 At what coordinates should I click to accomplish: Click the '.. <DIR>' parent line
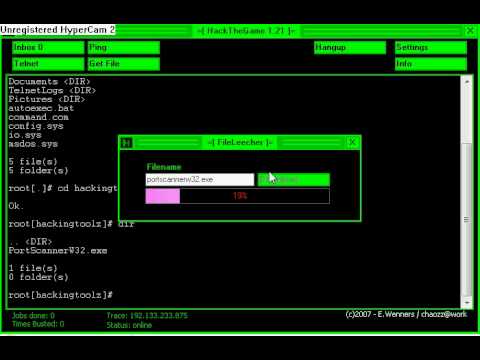[30, 242]
